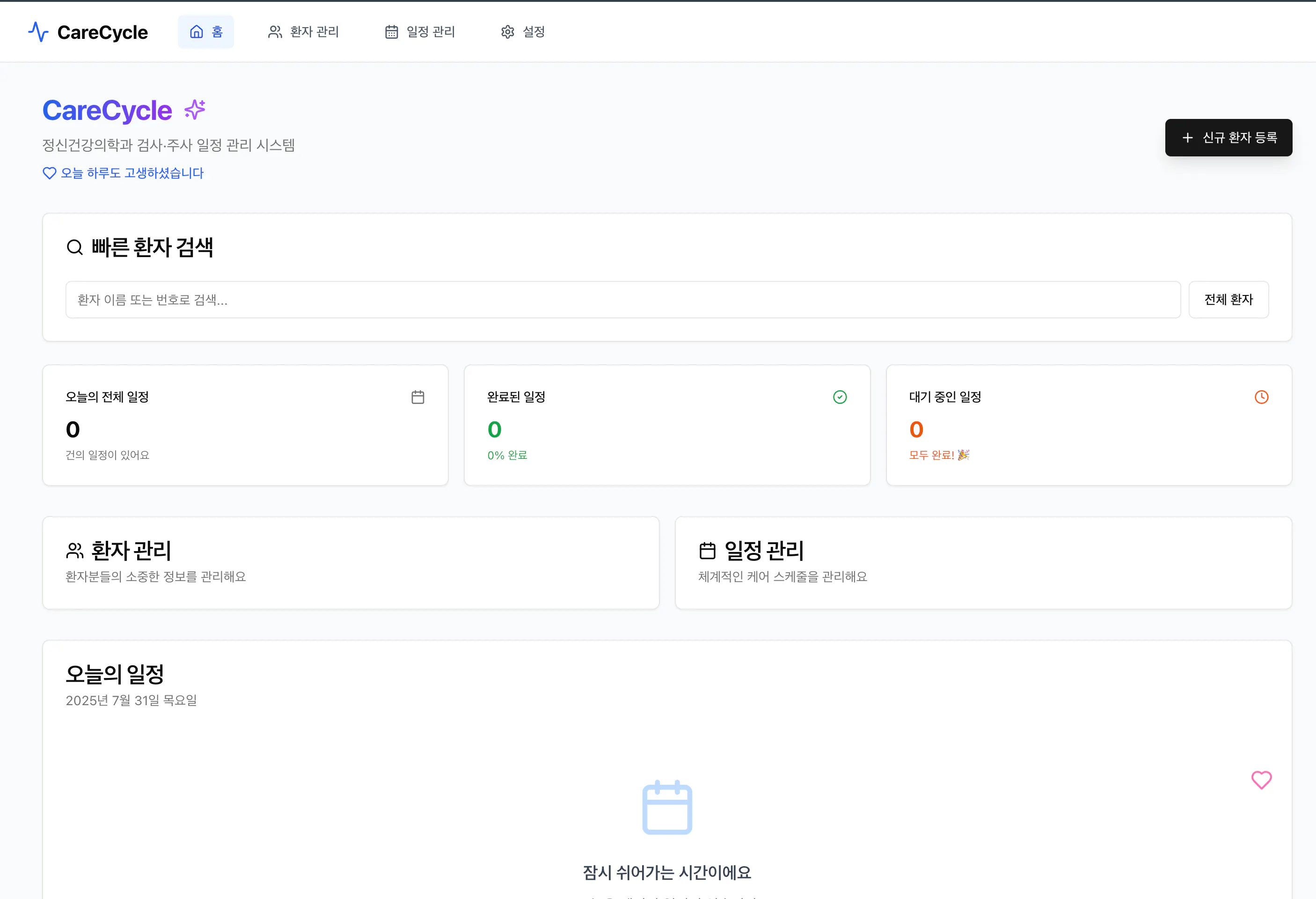Click the sparkle icon next to CareCycle title

195,109
